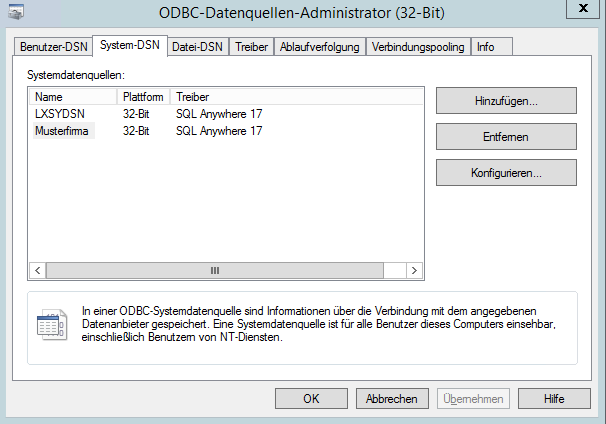606x424 pixels.
Task: Click the Entfernen button
Action: (506, 137)
